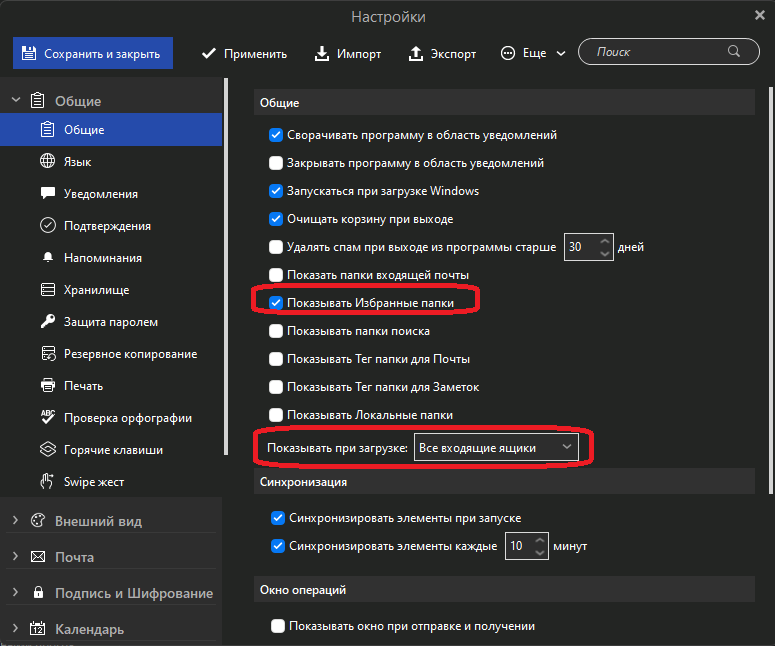Toggle Очищать корзину при выходе checkbox
This screenshot has height=646, width=775.
(x=276, y=219)
